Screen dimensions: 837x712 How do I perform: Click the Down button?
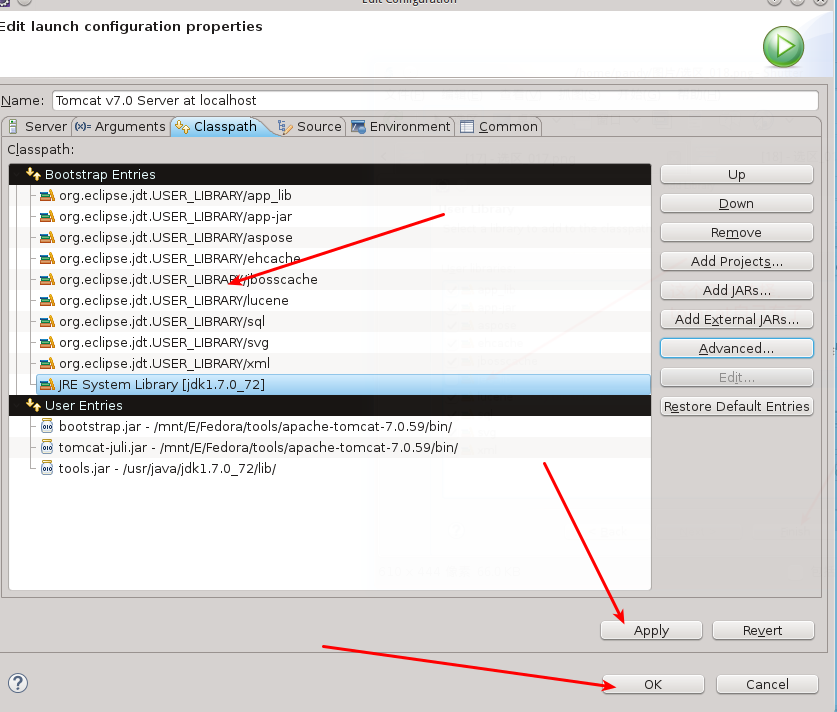pos(737,203)
